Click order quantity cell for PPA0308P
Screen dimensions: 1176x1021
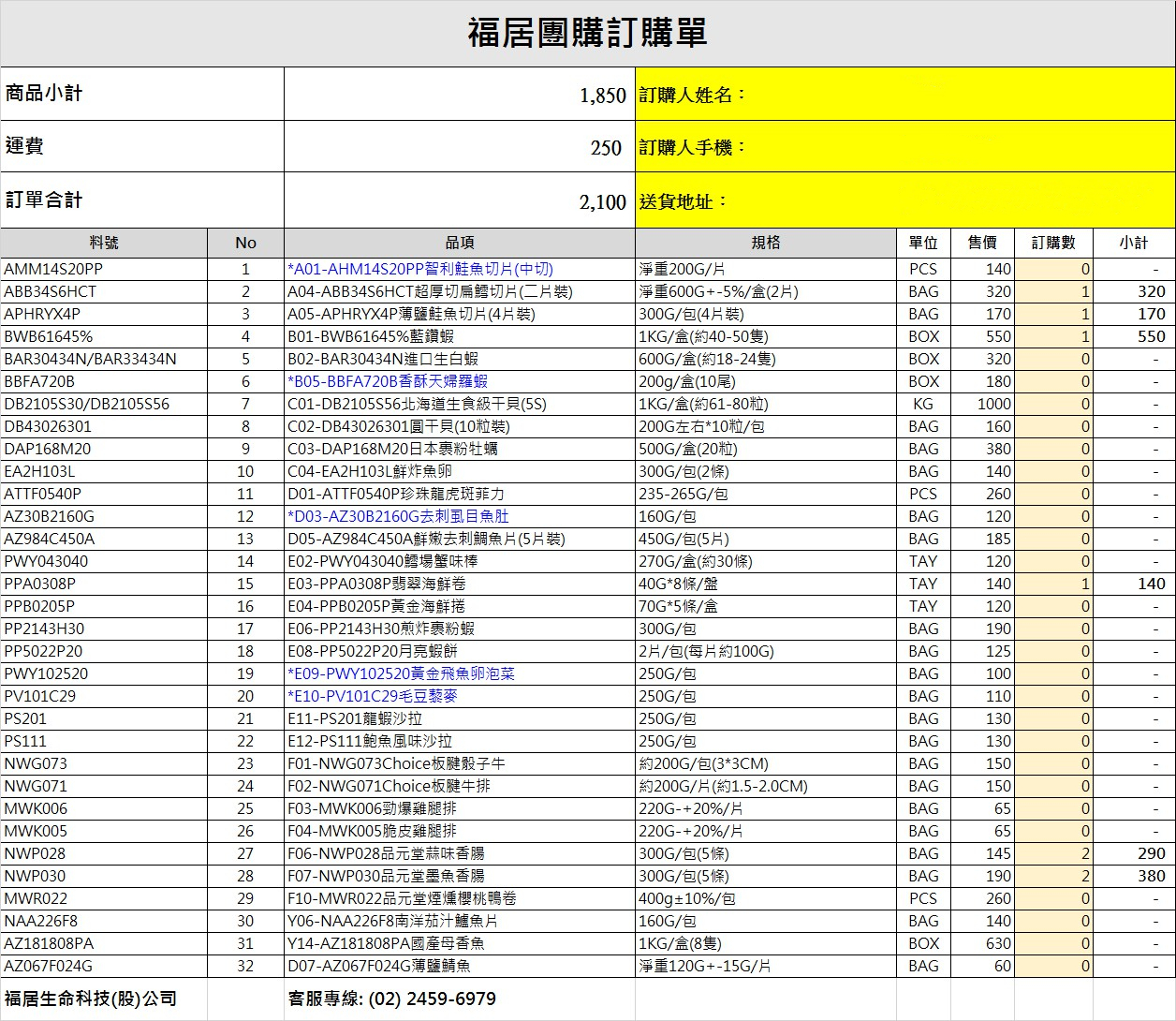pos(1053,584)
